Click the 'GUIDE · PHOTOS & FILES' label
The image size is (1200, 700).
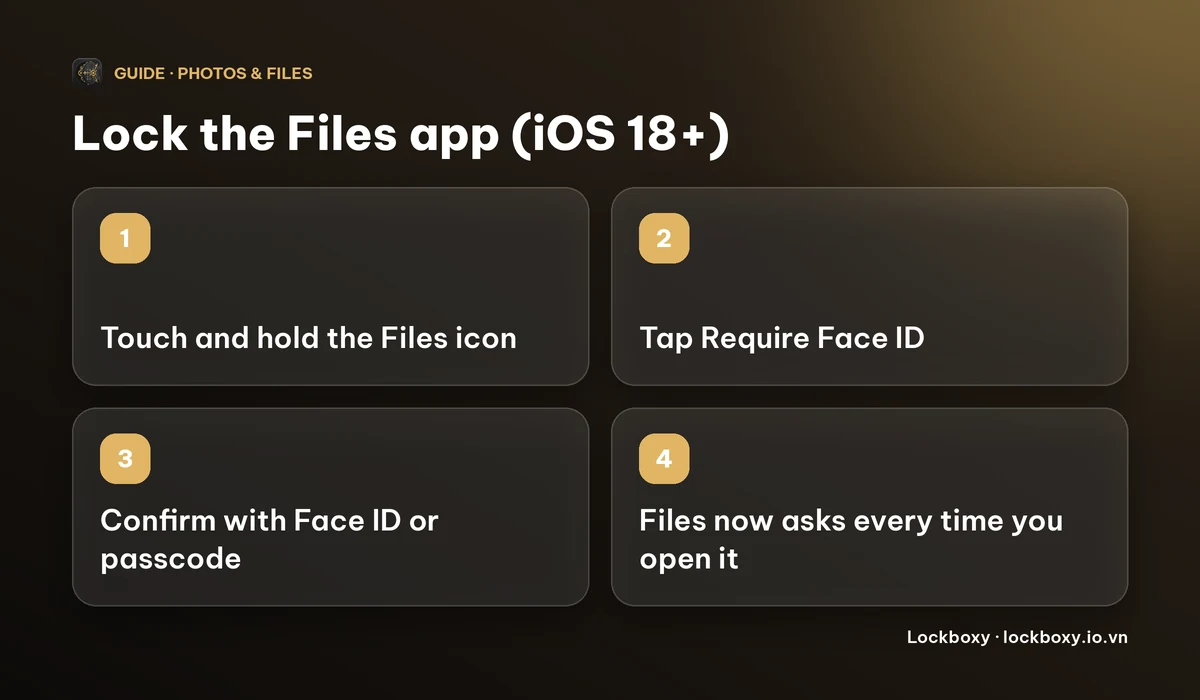(213, 73)
